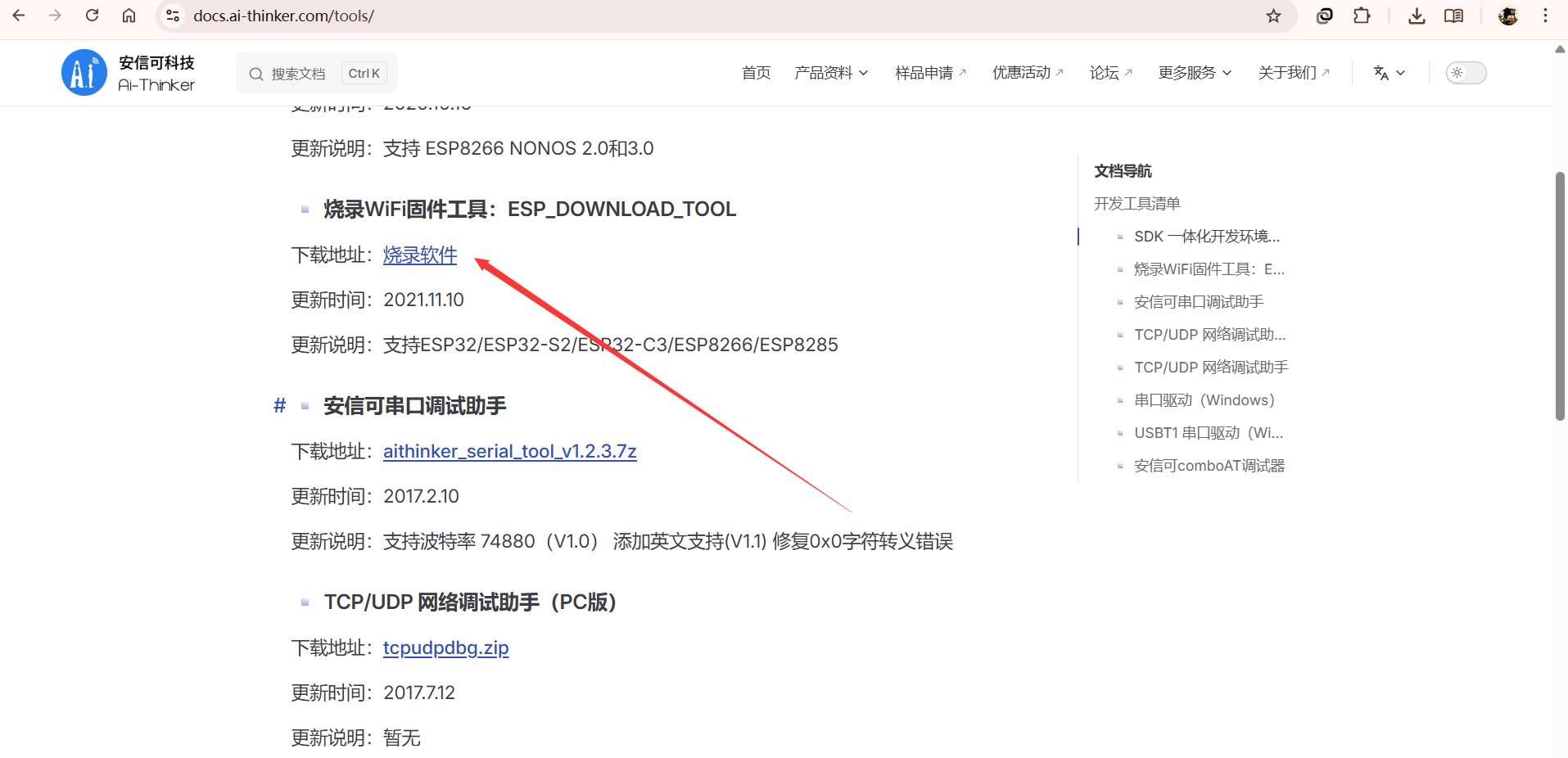
Task: Jump to 安信可comboAT调试器 in sidebar
Action: pyautogui.click(x=1209, y=466)
